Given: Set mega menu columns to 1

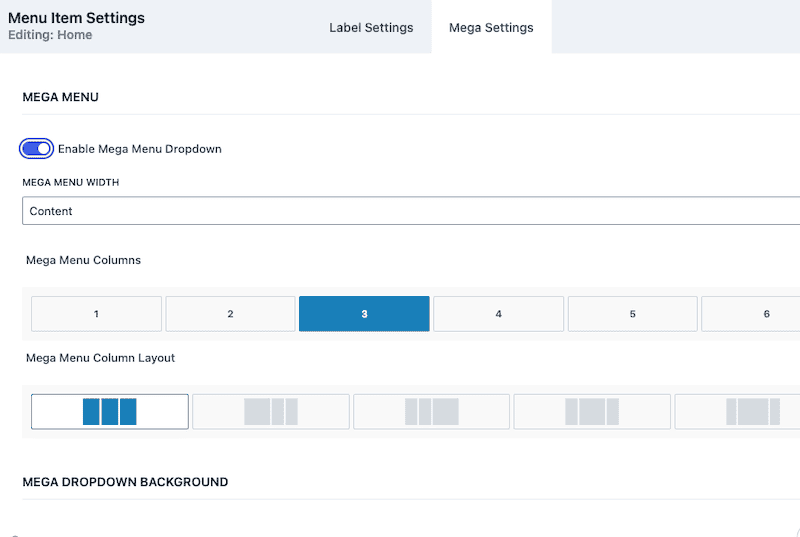Looking at the screenshot, I should (x=96, y=314).
